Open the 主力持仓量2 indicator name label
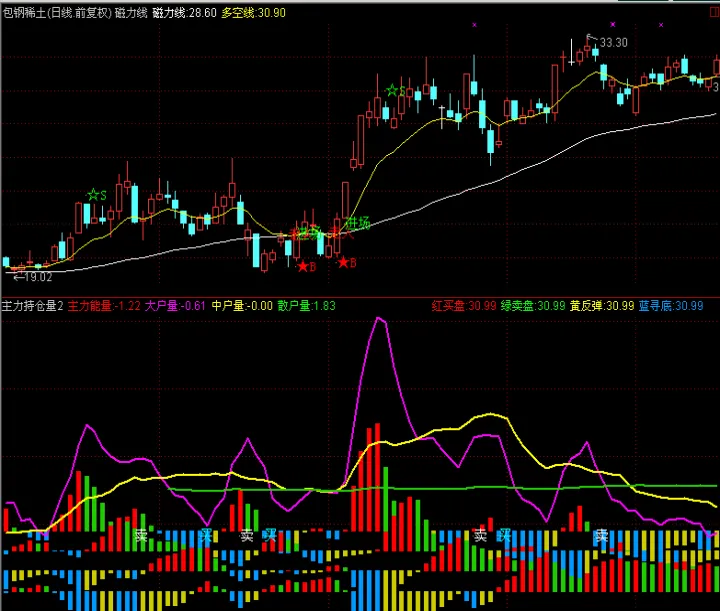Screen dimensions: 720x611 click(x=32, y=305)
